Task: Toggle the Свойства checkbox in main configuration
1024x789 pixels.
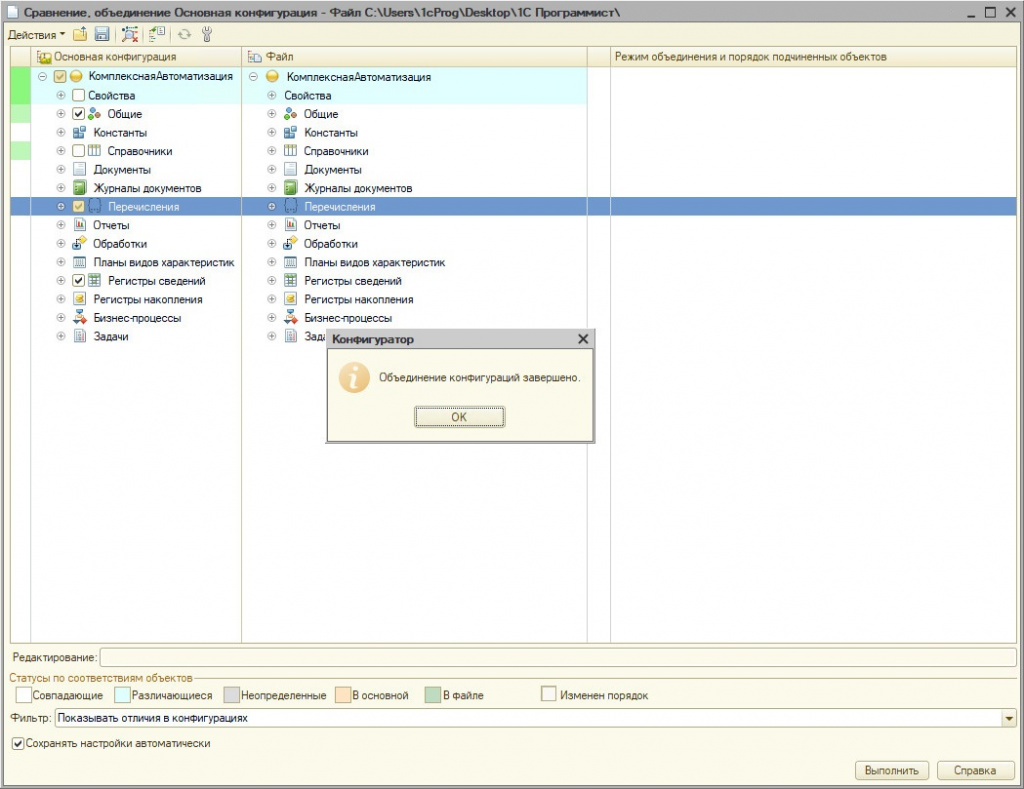Action: pyautogui.click(x=78, y=96)
